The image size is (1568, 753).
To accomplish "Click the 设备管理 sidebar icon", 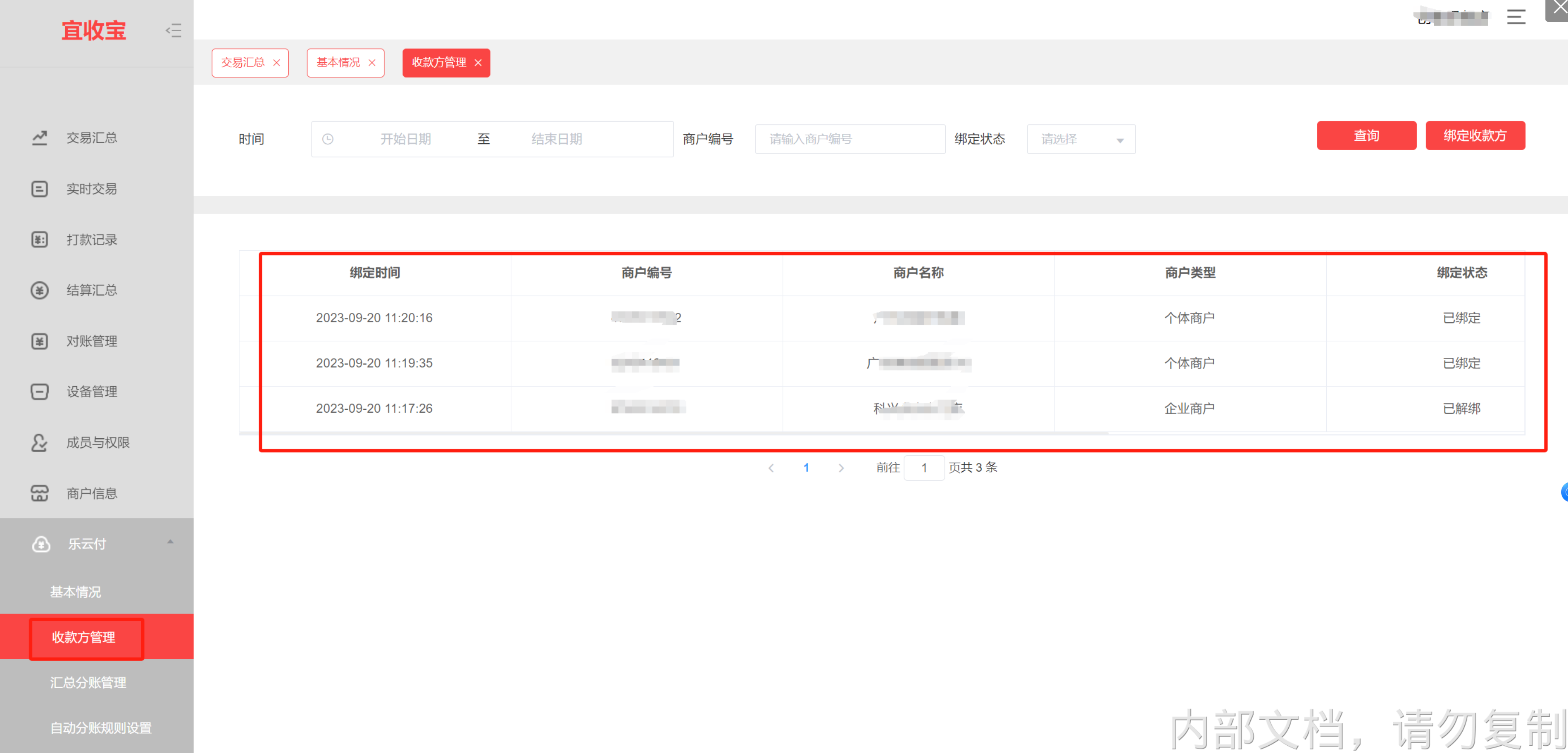I will [40, 392].
